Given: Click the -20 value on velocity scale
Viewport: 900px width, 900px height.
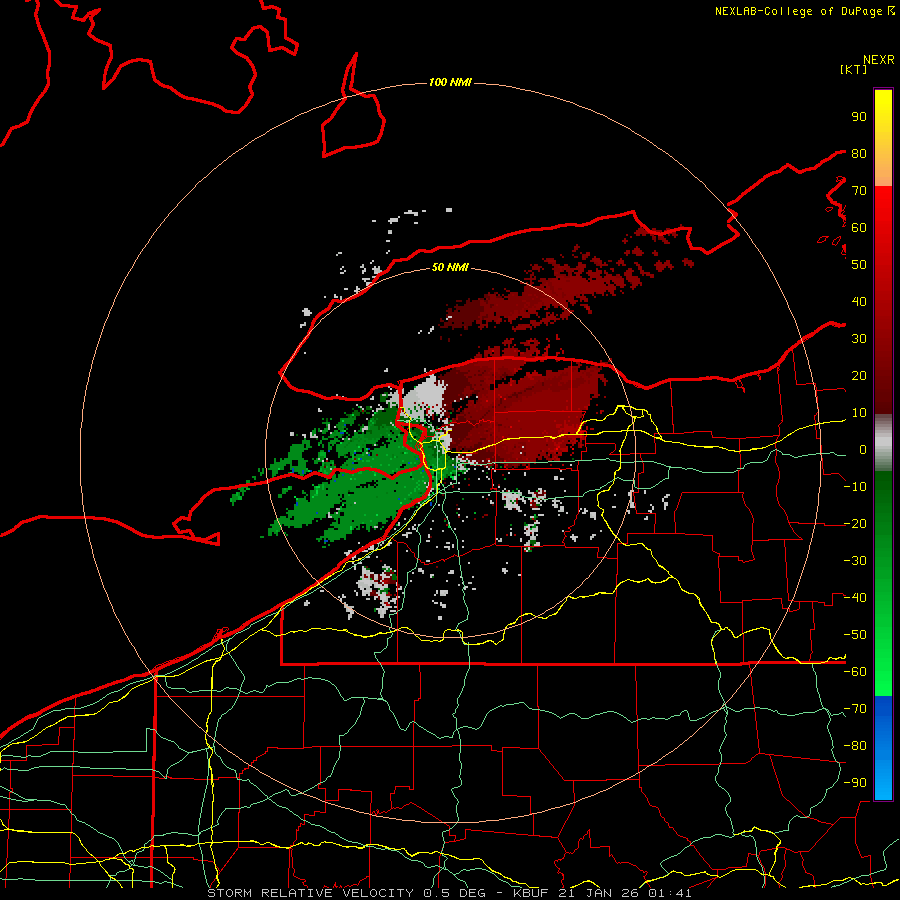Looking at the screenshot, I should (855, 524).
